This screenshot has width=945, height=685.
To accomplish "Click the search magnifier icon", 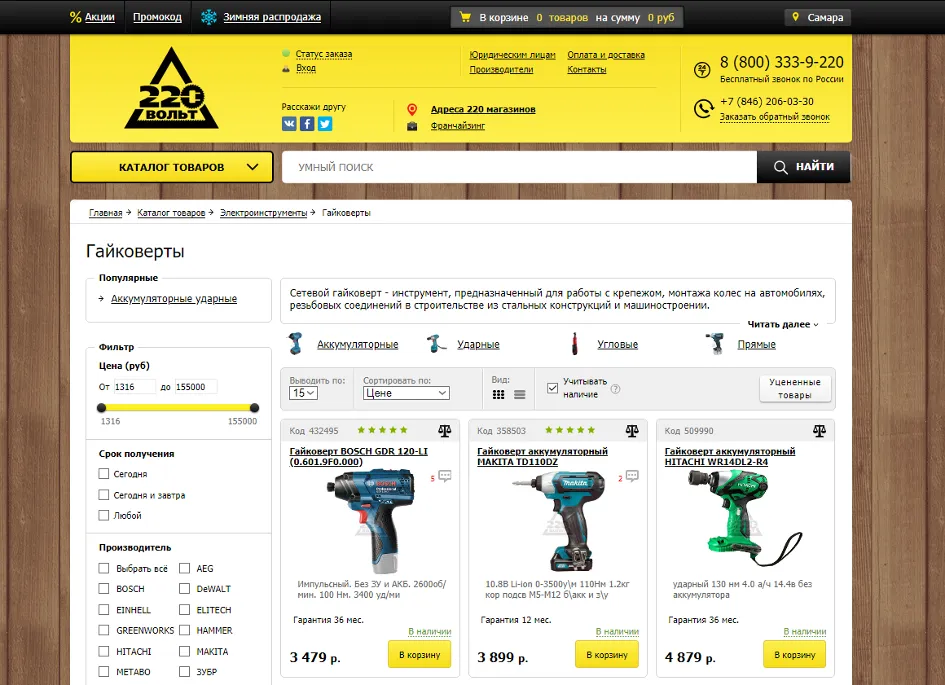I will click(x=780, y=167).
